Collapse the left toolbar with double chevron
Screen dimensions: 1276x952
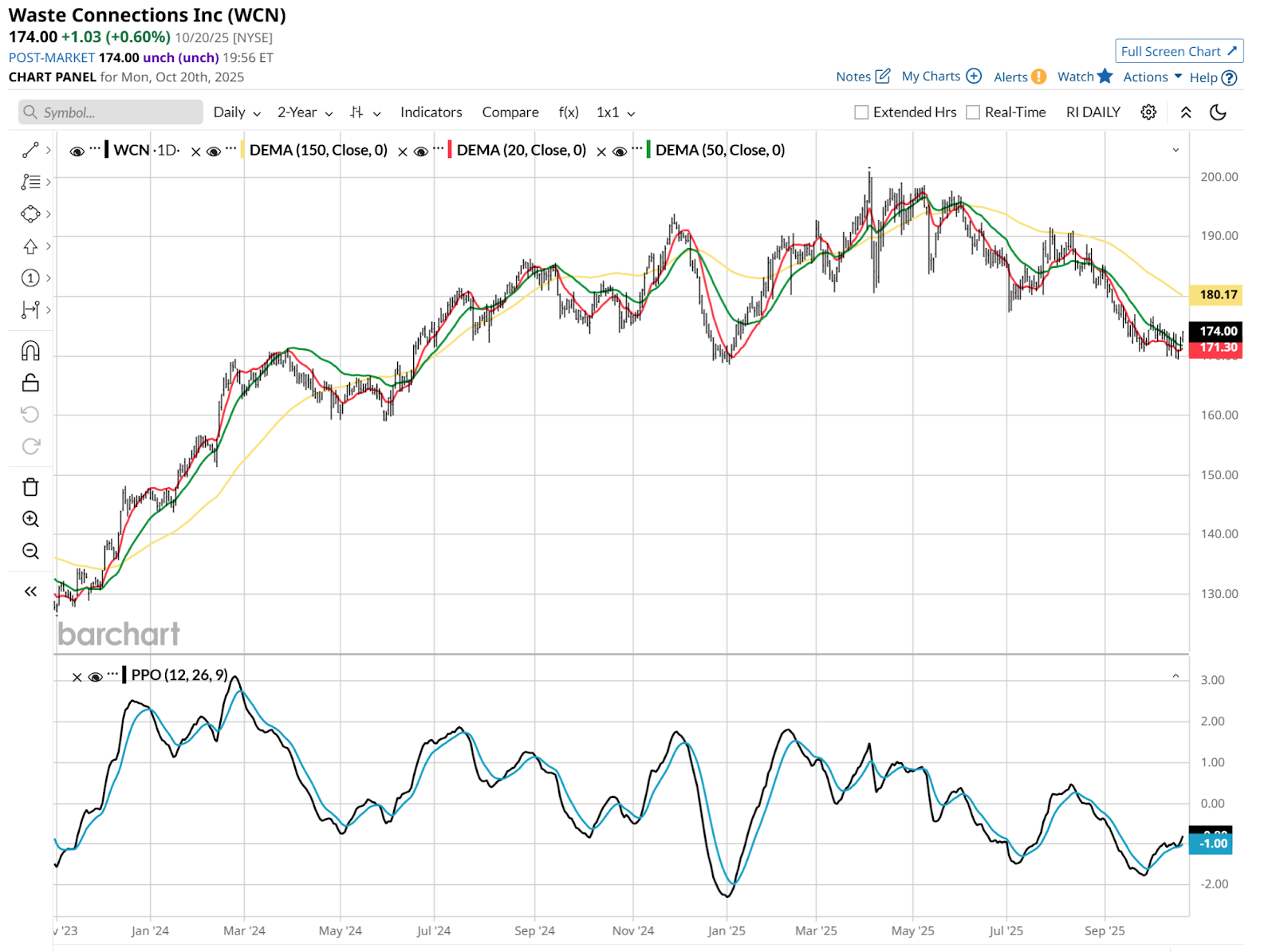point(30,592)
